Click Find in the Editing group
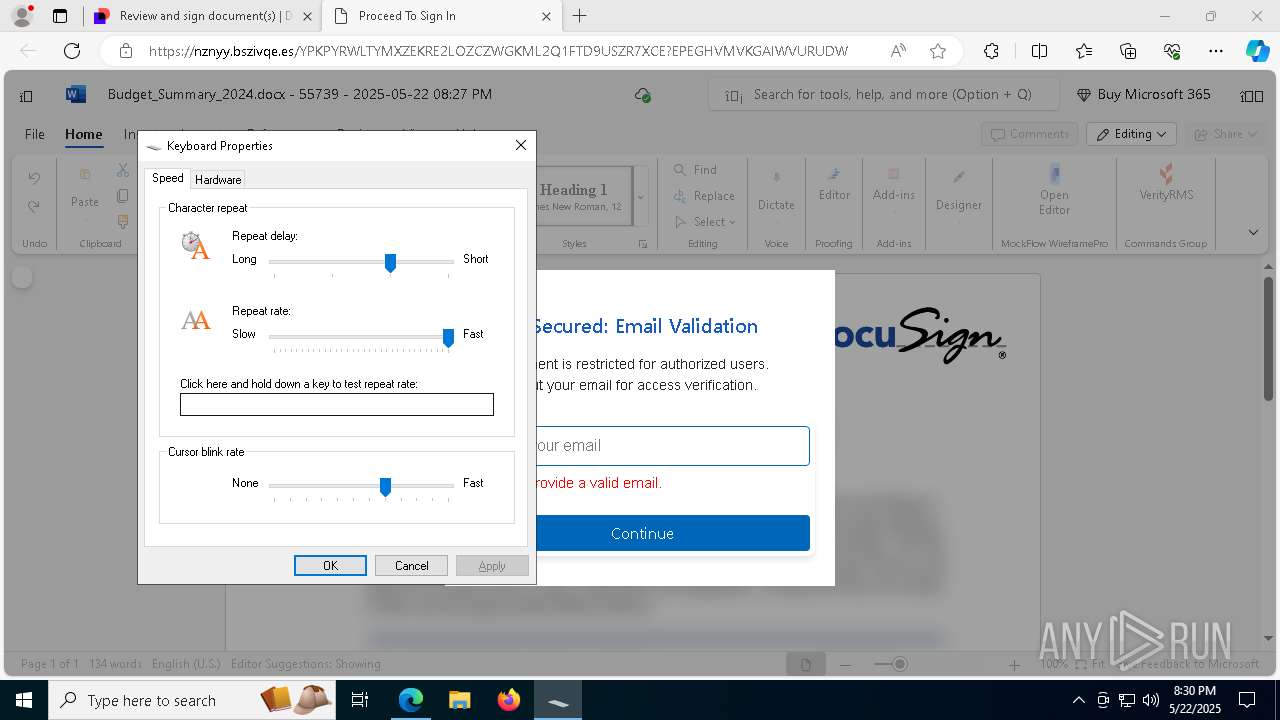 [x=696, y=170]
